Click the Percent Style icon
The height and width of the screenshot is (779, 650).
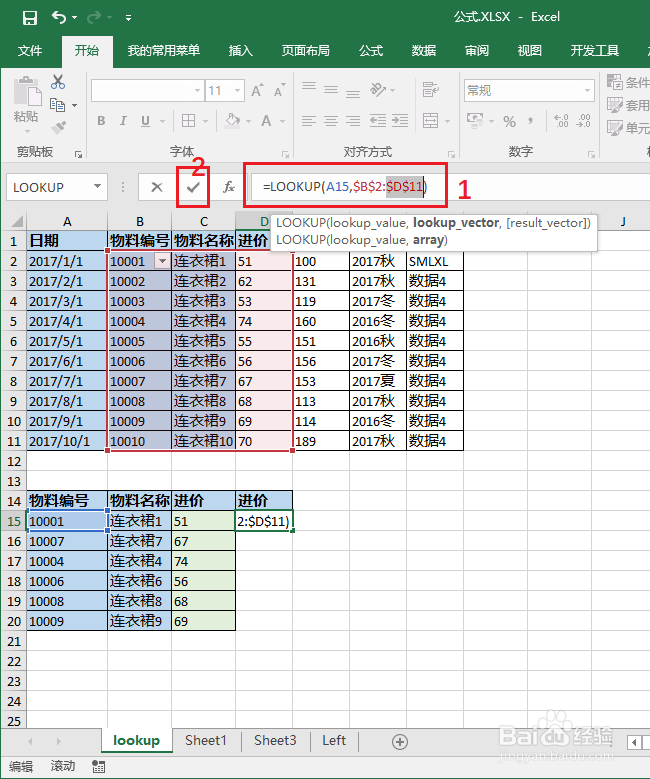[509, 121]
